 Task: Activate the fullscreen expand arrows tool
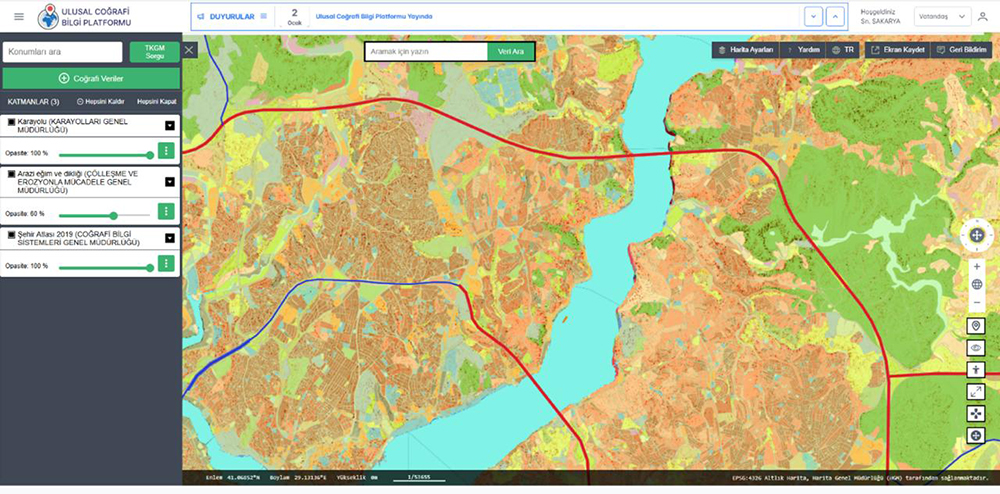click(976, 391)
